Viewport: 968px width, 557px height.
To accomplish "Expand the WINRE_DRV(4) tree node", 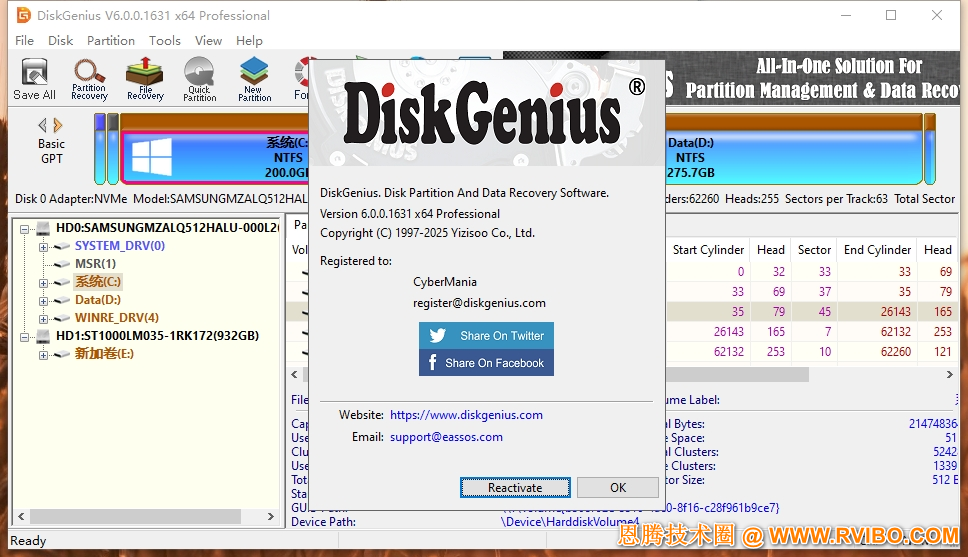I will click(43, 319).
